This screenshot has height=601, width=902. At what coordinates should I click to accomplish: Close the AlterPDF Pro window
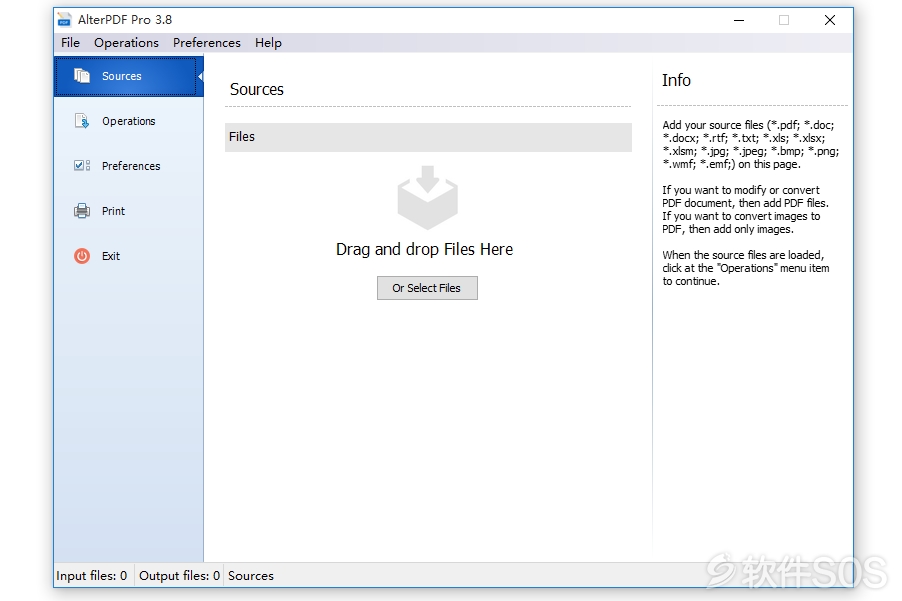coord(830,20)
